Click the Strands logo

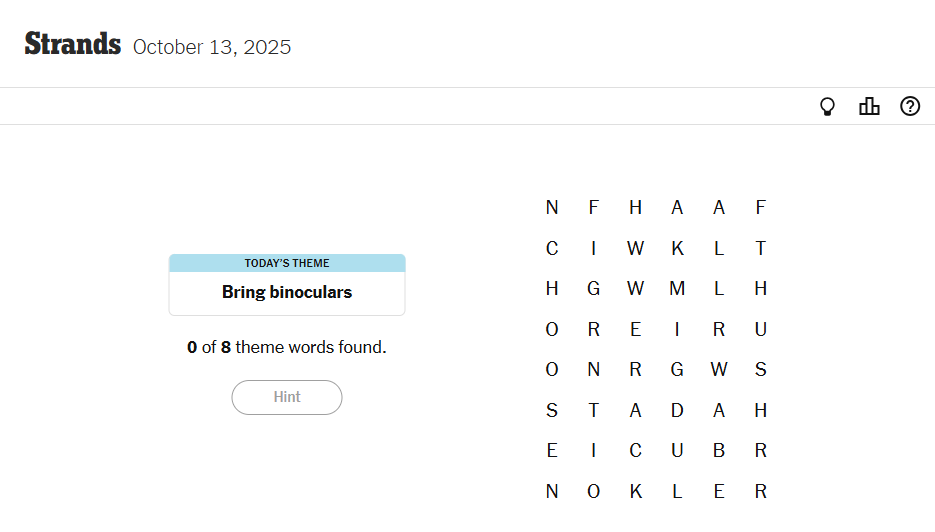[x=73, y=45]
